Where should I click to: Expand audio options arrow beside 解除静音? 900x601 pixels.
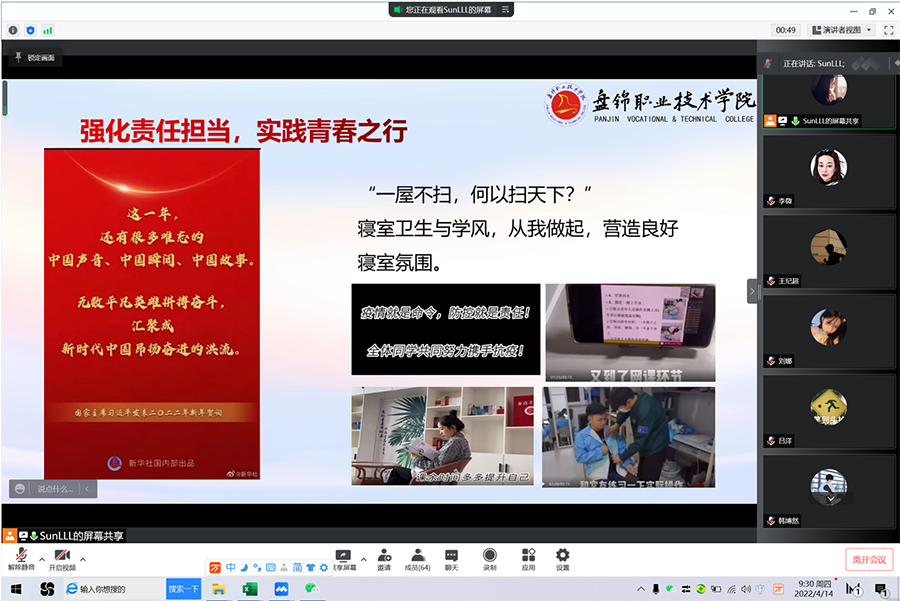point(41,559)
